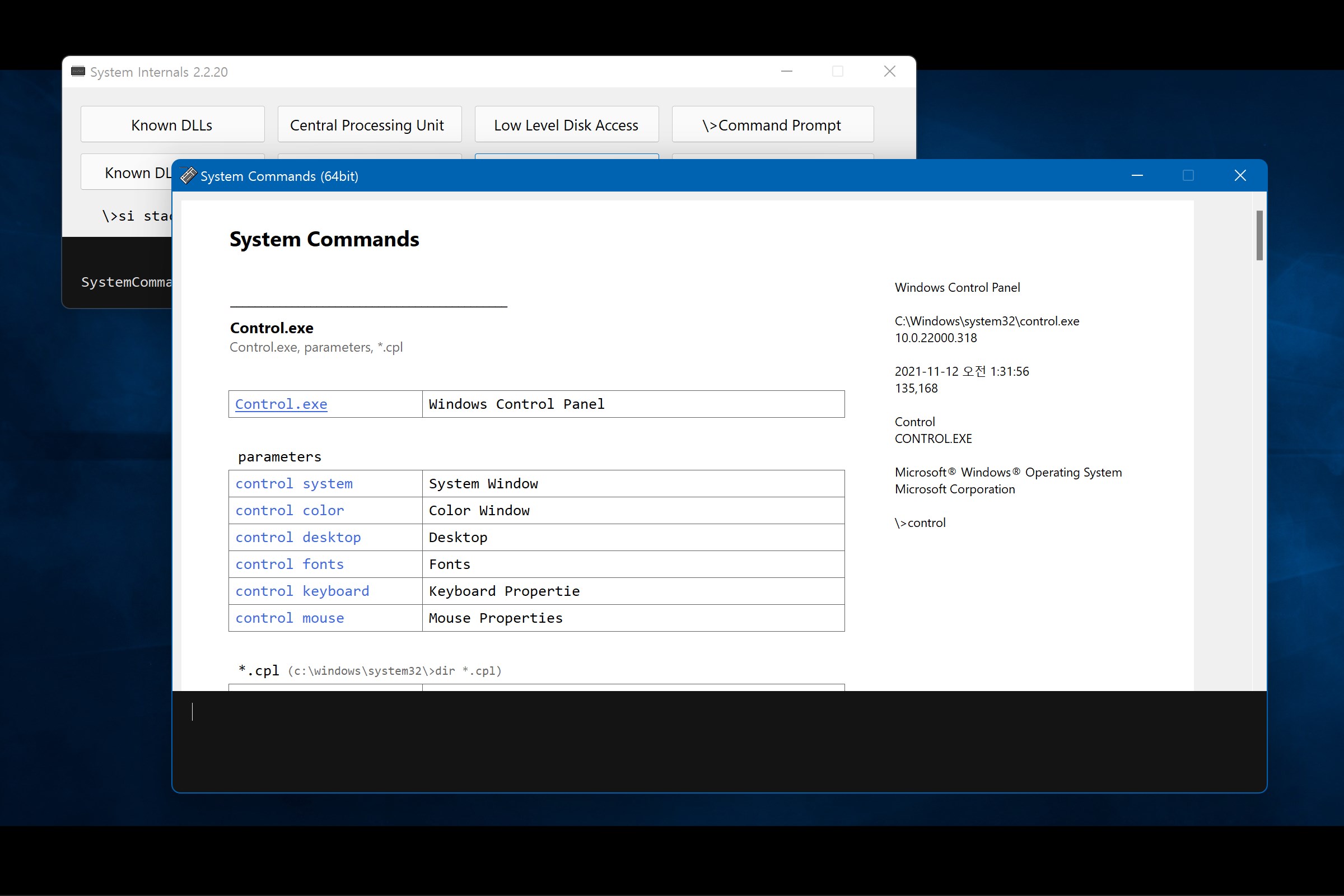Open the control desktop link
The width and height of the screenshot is (1344, 896).
pos(298,537)
